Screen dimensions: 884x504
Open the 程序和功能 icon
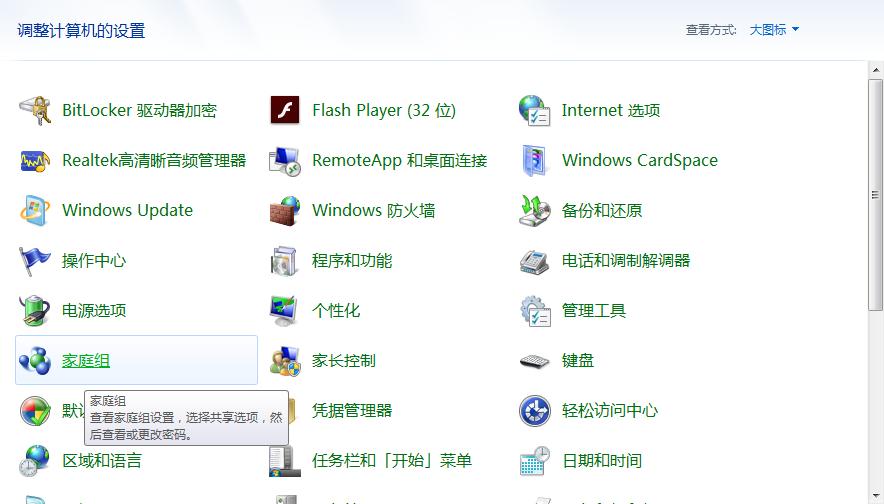(x=285, y=260)
